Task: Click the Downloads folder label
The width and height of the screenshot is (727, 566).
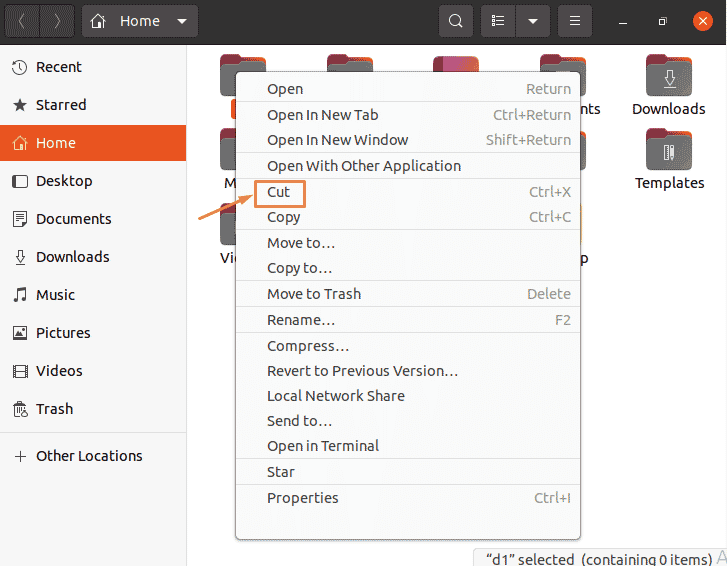Action: [669, 109]
